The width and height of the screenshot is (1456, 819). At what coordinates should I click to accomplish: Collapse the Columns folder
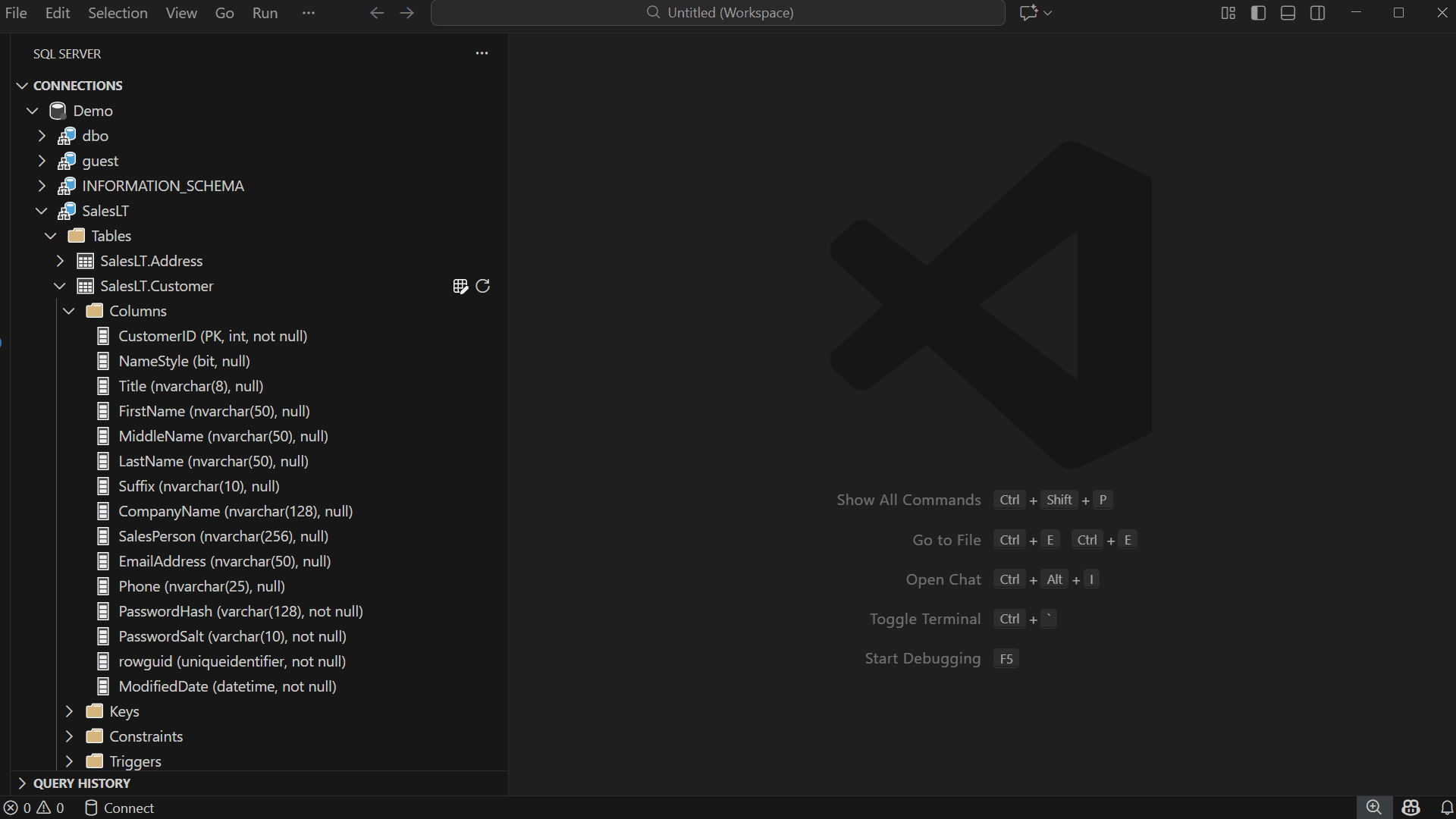[x=69, y=311]
